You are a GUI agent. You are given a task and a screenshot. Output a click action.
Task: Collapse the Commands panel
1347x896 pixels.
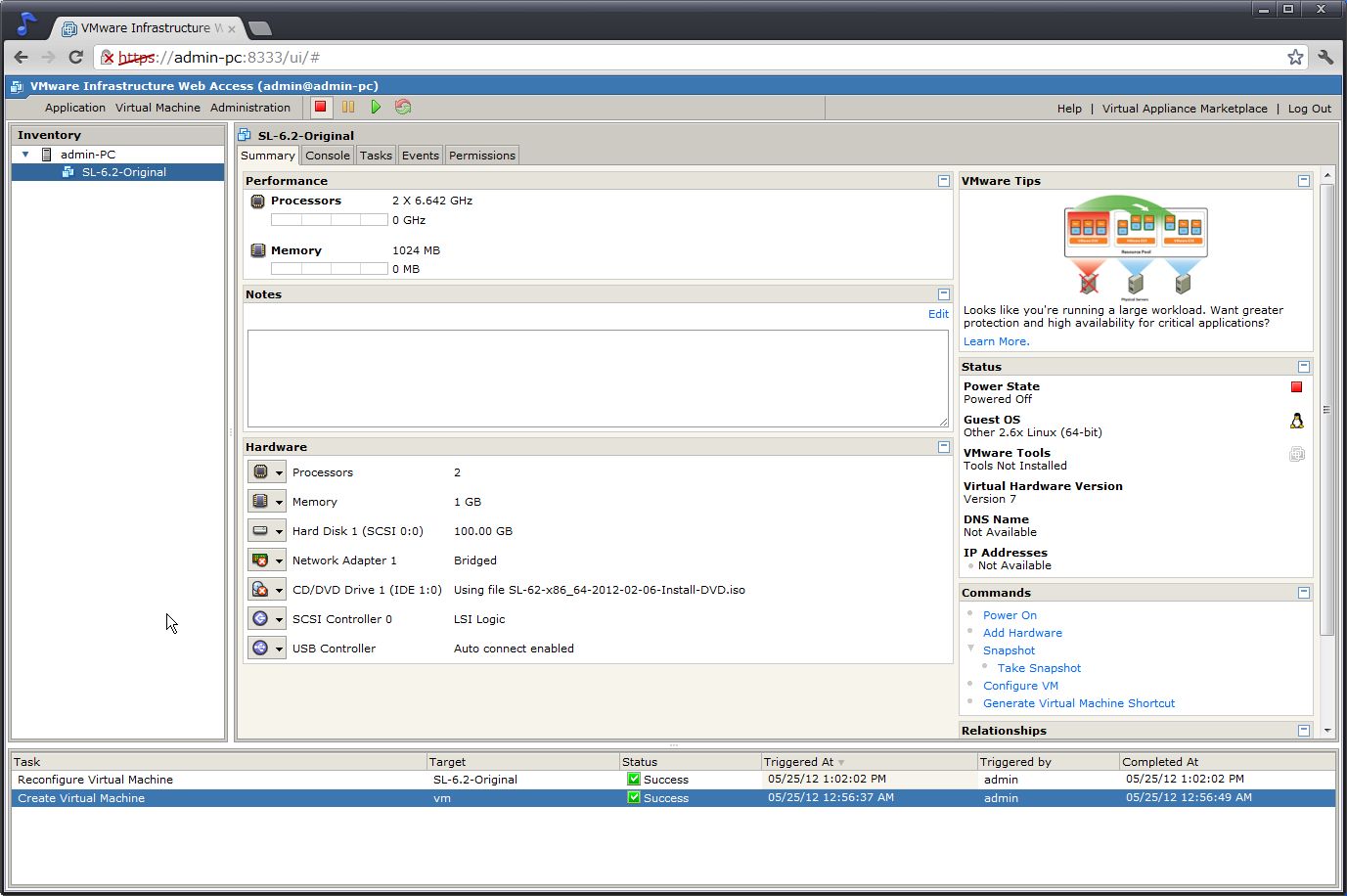coord(1304,593)
